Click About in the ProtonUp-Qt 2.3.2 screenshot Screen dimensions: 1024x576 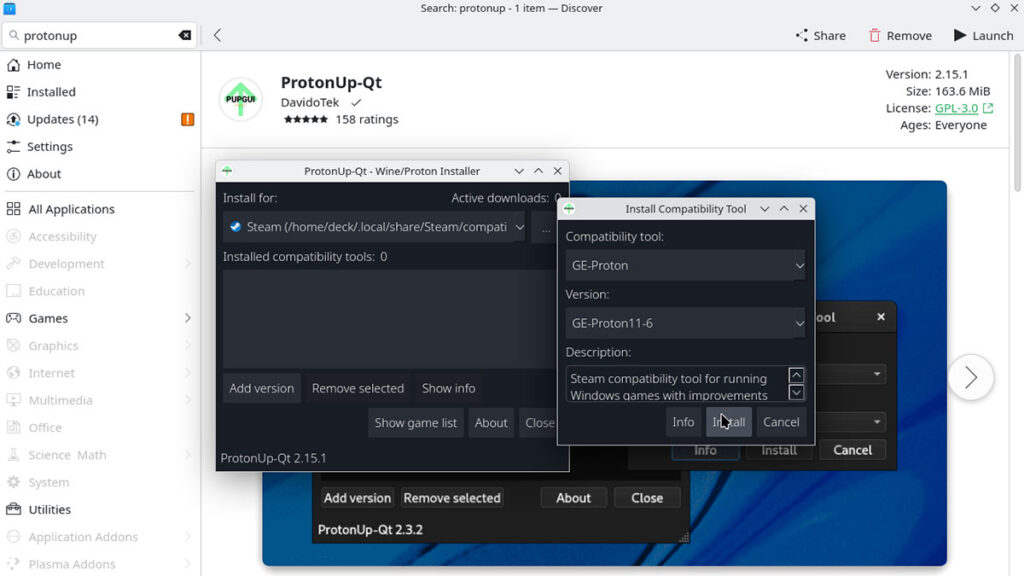click(573, 498)
